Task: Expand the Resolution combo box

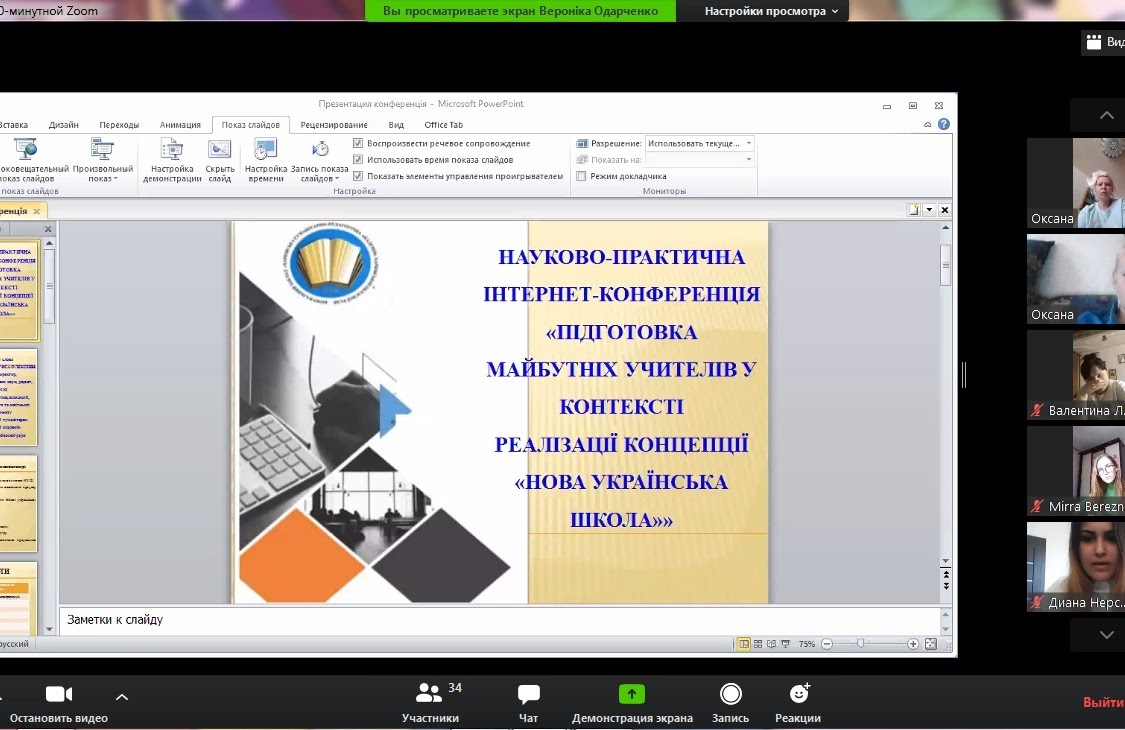Action: click(x=749, y=144)
